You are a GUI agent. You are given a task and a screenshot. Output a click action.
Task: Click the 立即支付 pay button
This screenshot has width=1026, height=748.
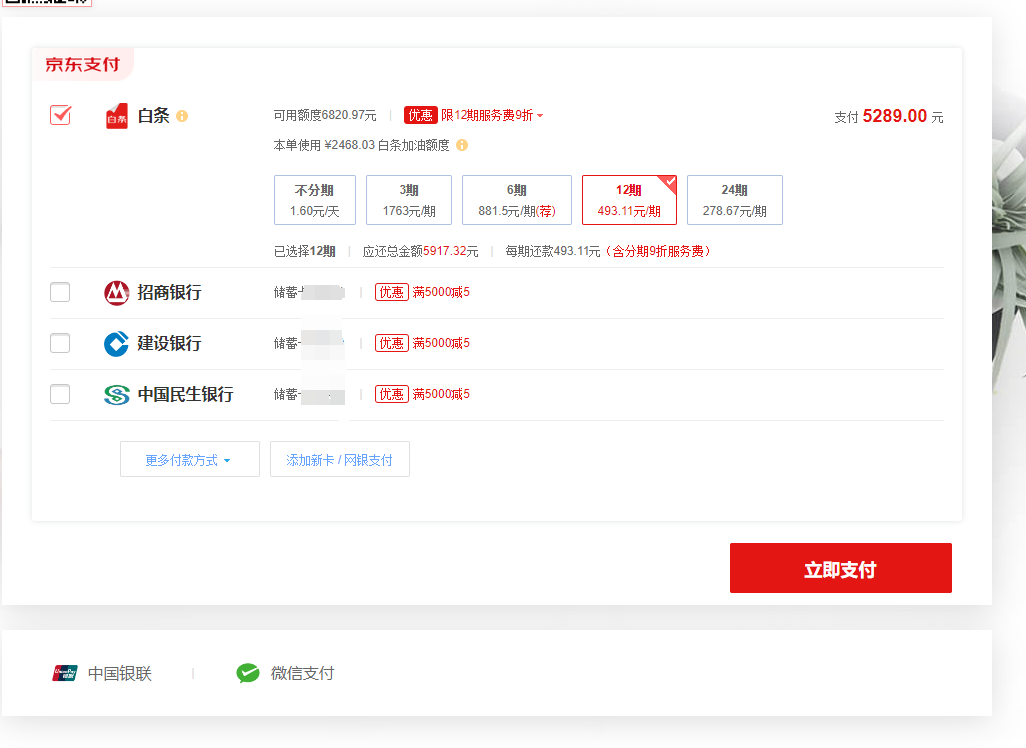point(841,568)
